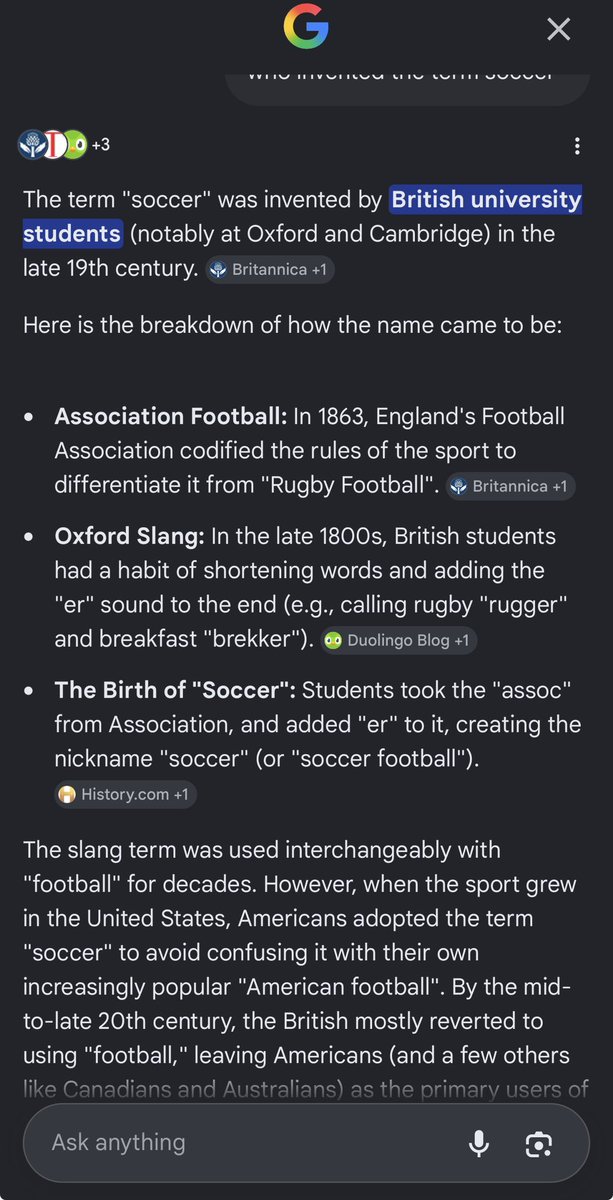Open the three-dot options menu

click(x=577, y=146)
